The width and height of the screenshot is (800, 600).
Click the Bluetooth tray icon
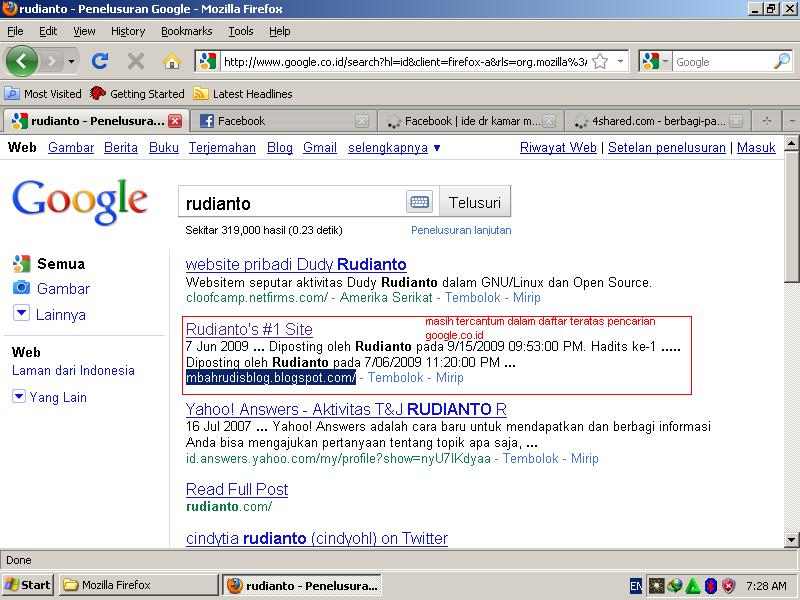711,586
